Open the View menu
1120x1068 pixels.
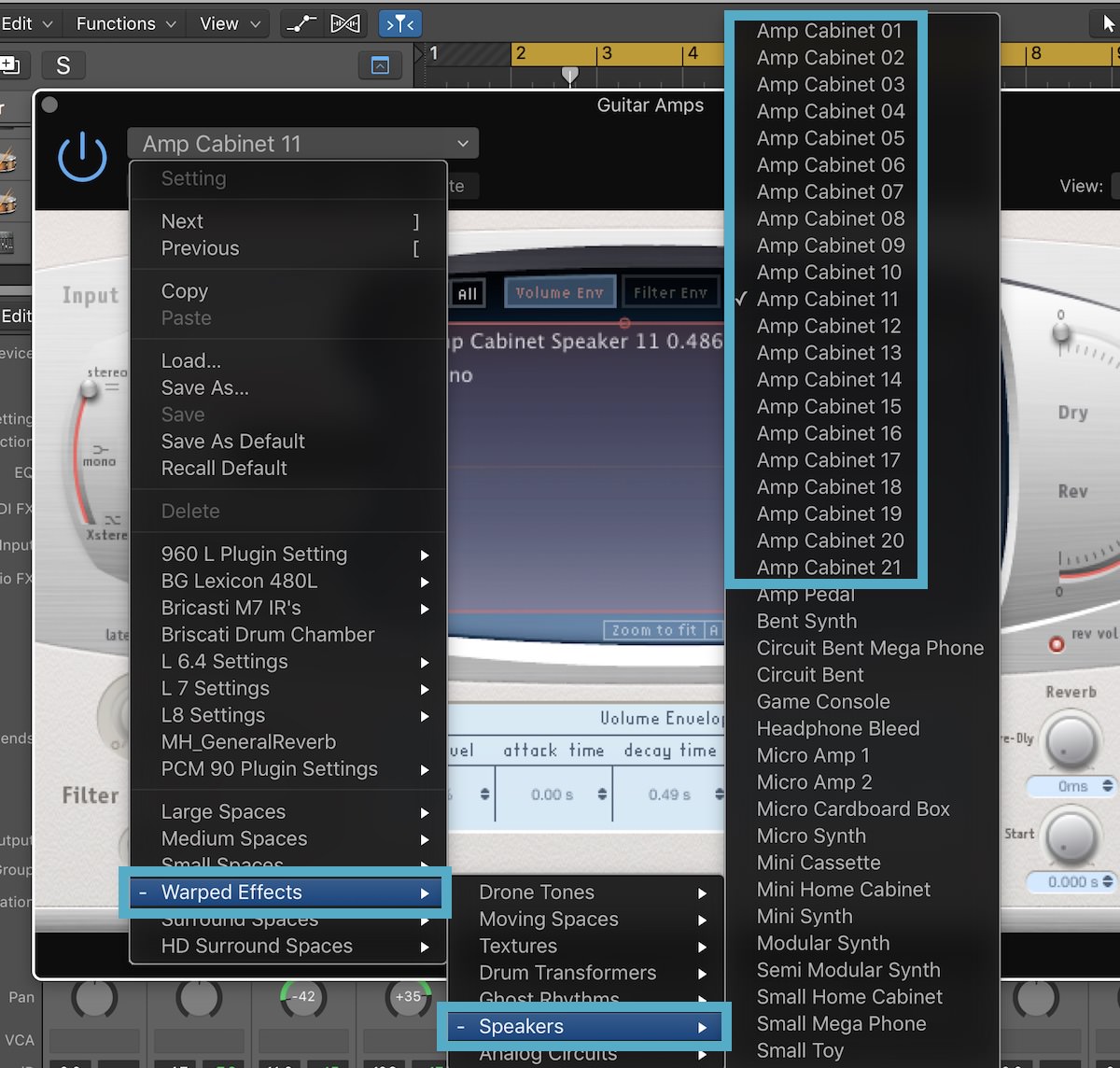click(x=230, y=23)
